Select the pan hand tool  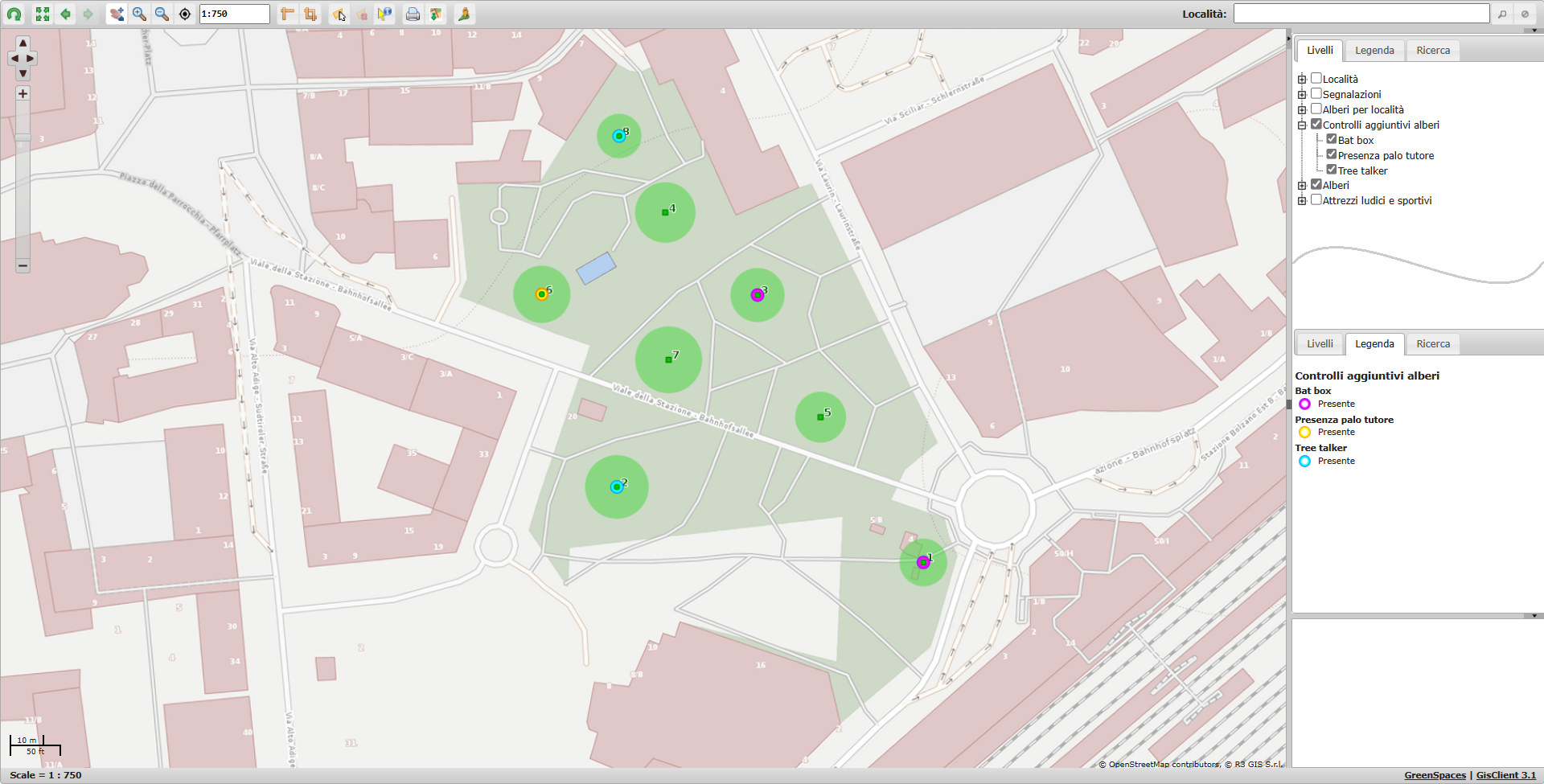(117, 14)
